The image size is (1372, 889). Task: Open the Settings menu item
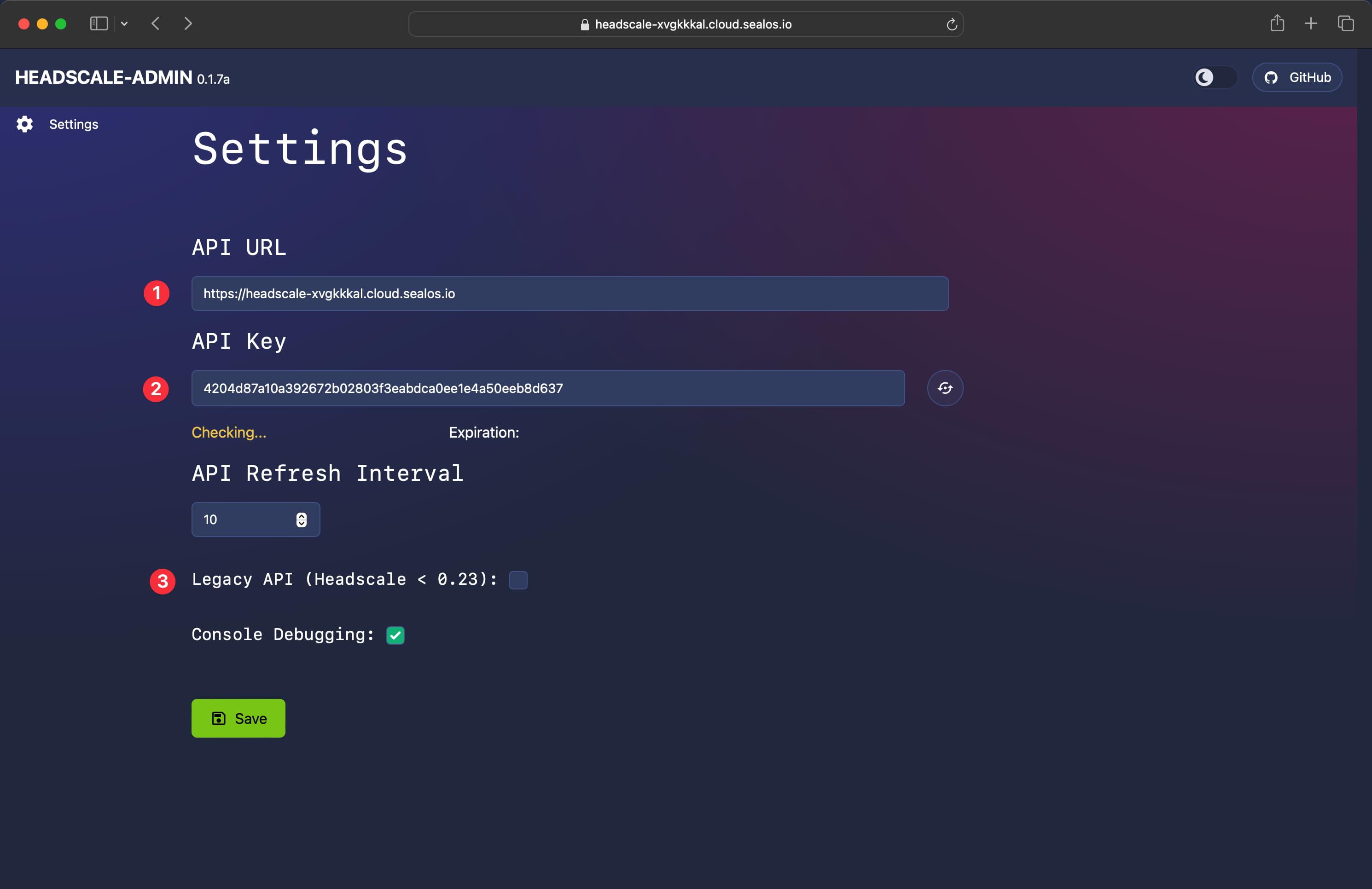coord(73,124)
